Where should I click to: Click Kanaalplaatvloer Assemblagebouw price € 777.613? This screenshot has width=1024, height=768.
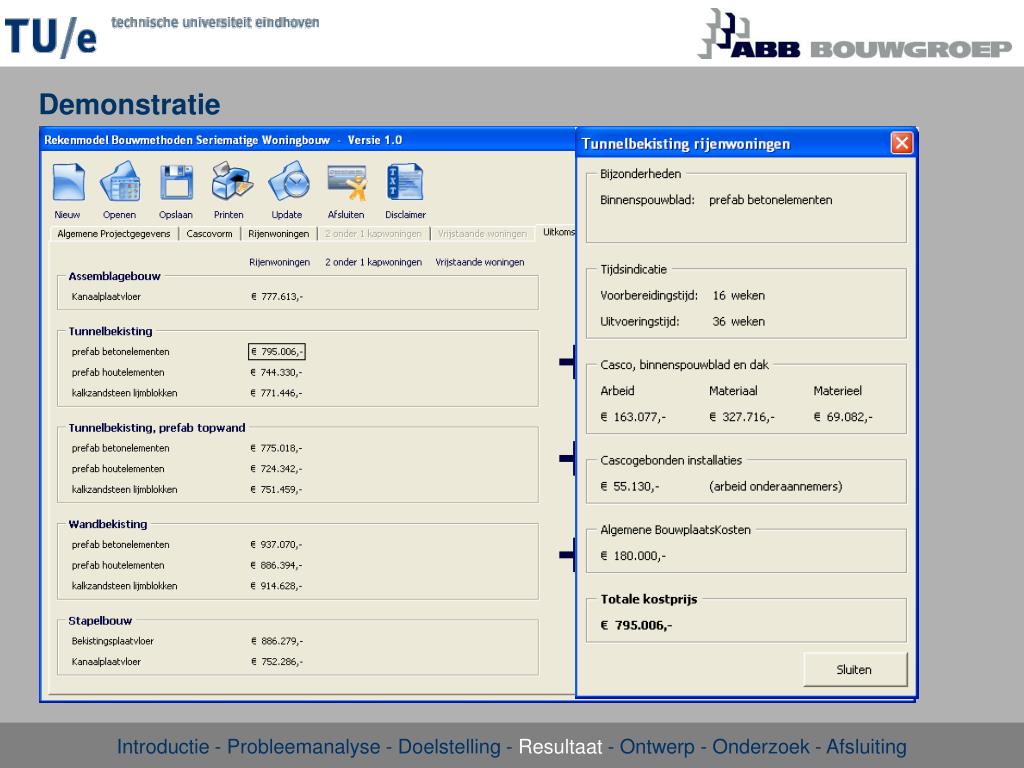(277, 297)
